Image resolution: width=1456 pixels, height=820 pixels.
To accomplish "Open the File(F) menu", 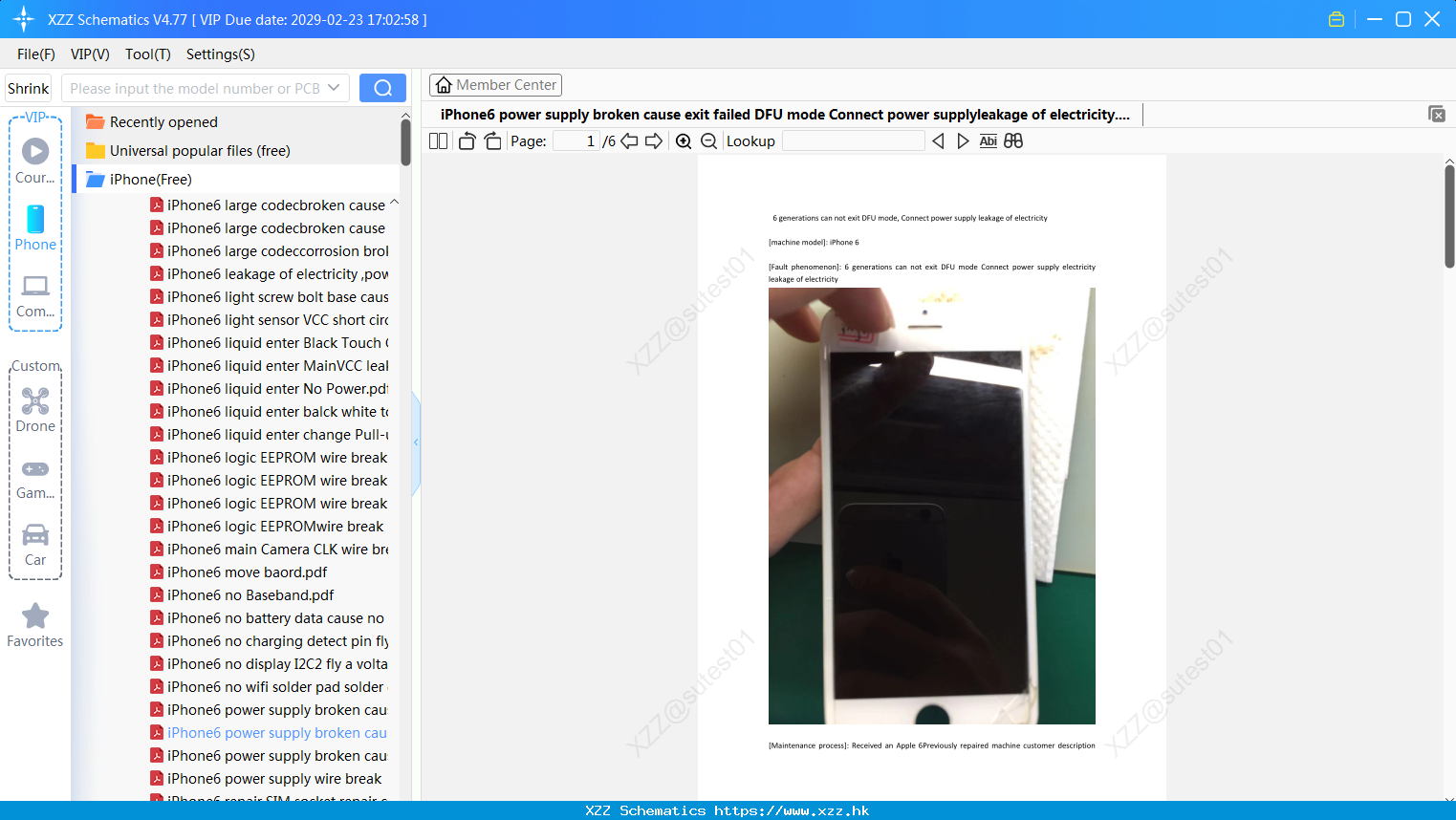I will [36, 54].
